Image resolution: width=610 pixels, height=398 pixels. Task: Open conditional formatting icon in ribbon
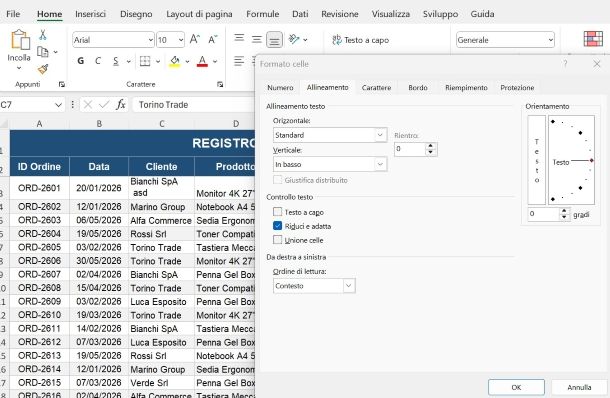click(593, 39)
